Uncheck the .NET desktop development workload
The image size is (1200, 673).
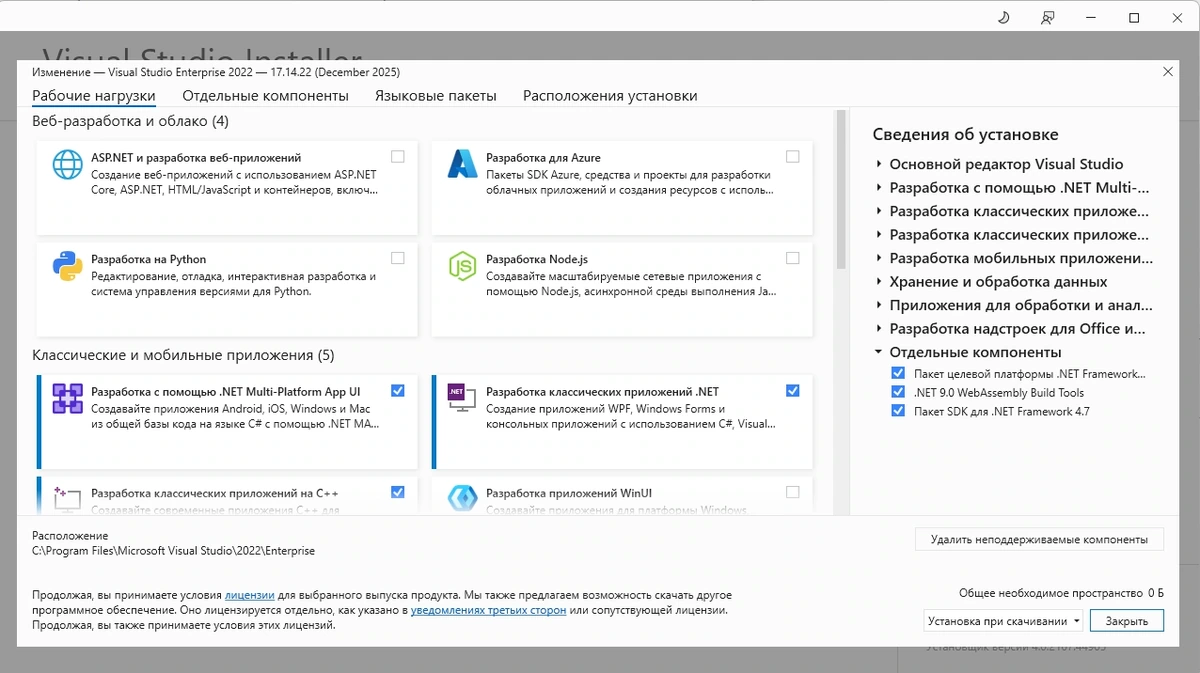pyautogui.click(x=793, y=391)
